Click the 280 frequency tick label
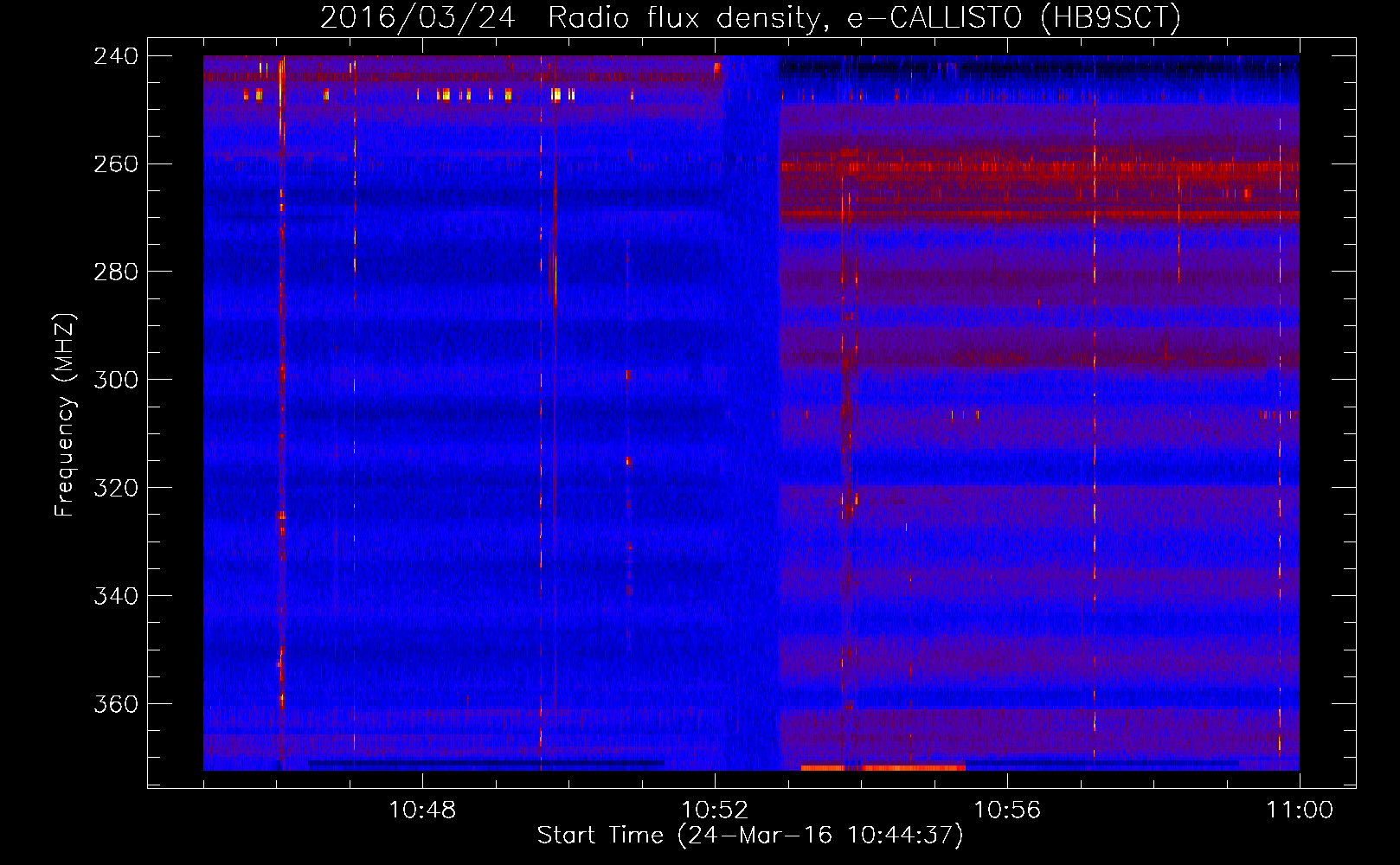The image size is (1400, 865). click(116, 272)
